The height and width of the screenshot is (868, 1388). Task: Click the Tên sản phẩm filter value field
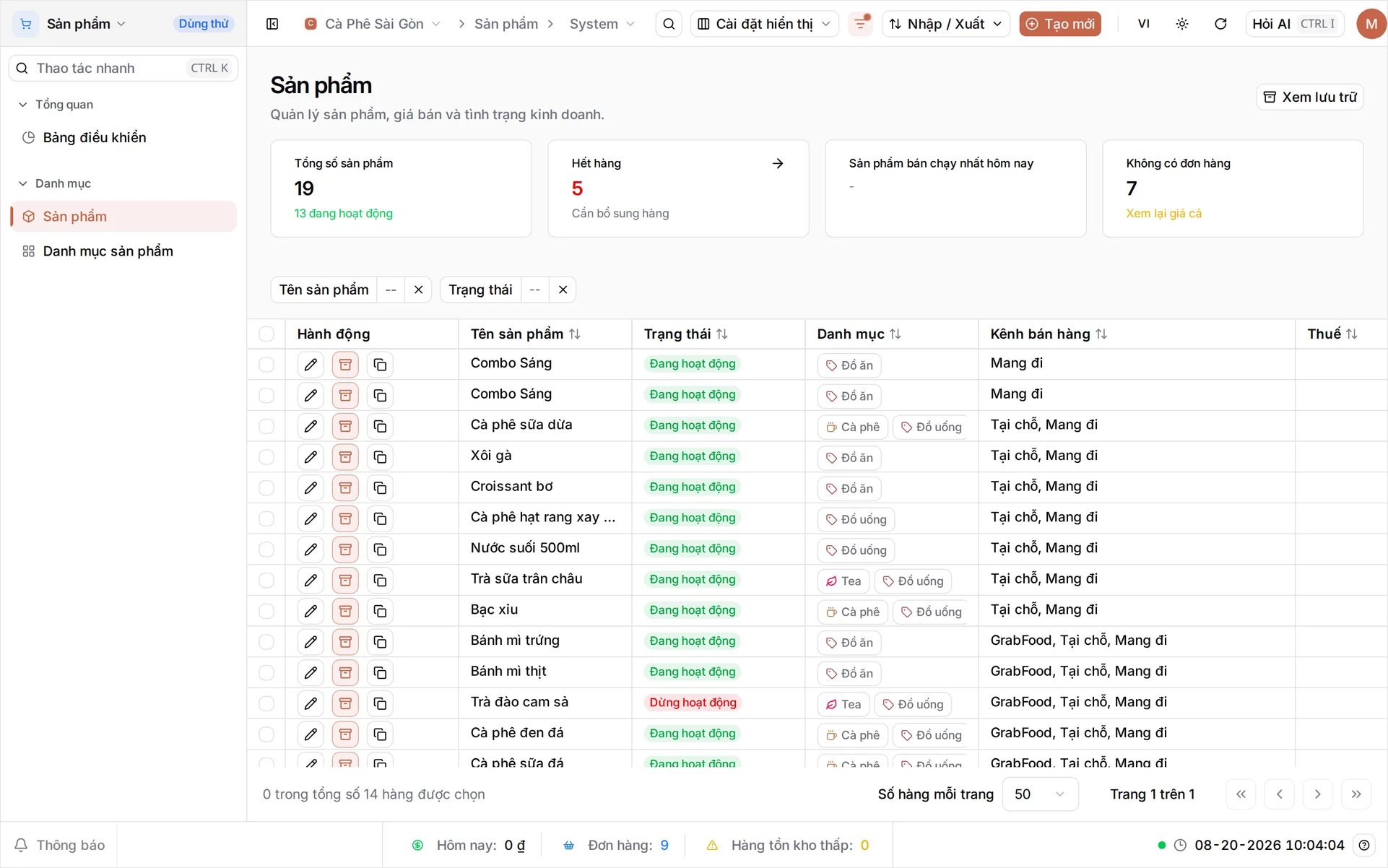tap(391, 290)
